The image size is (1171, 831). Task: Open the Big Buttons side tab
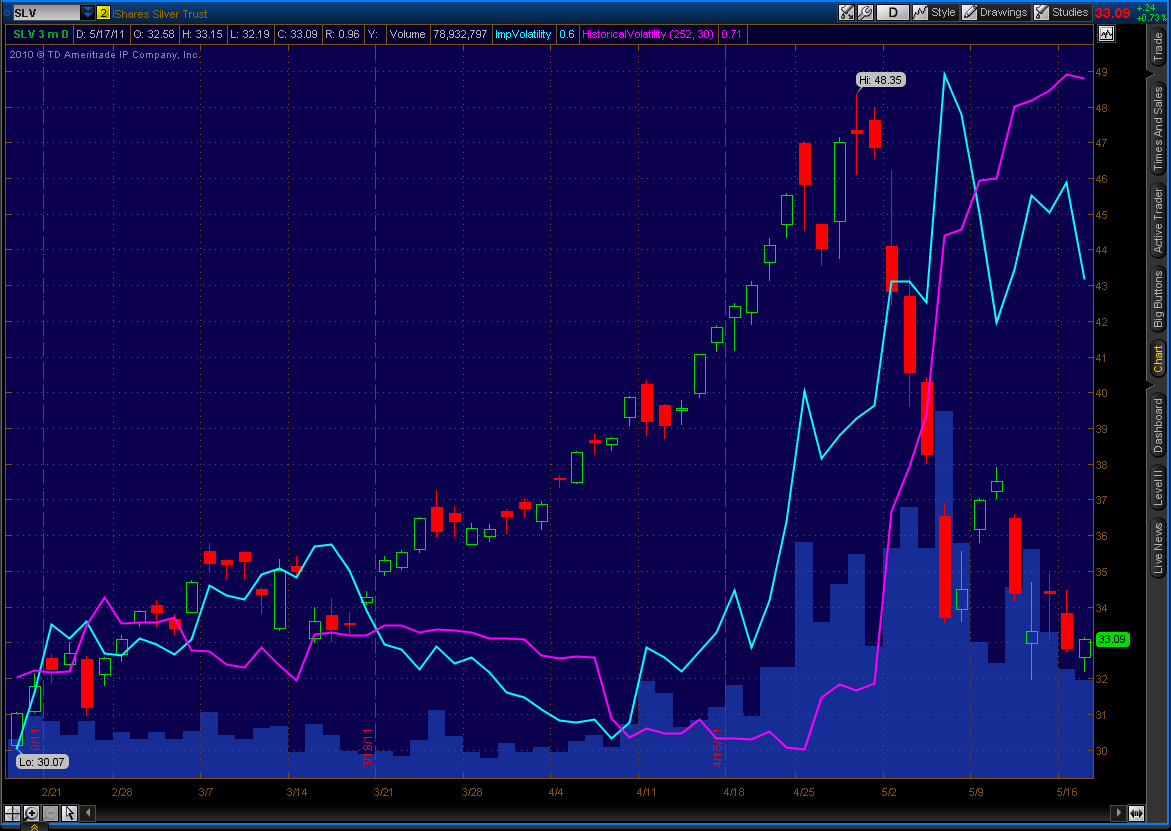(1158, 299)
